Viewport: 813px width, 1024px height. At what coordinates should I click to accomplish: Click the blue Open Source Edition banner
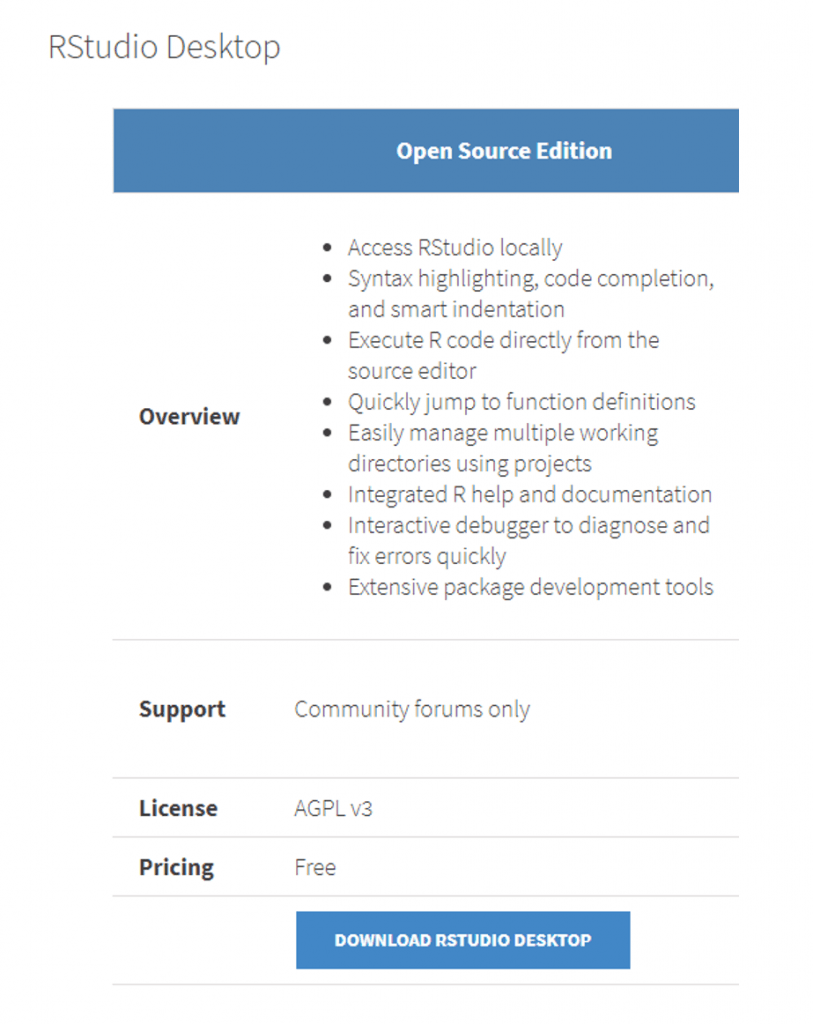coord(425,150)
